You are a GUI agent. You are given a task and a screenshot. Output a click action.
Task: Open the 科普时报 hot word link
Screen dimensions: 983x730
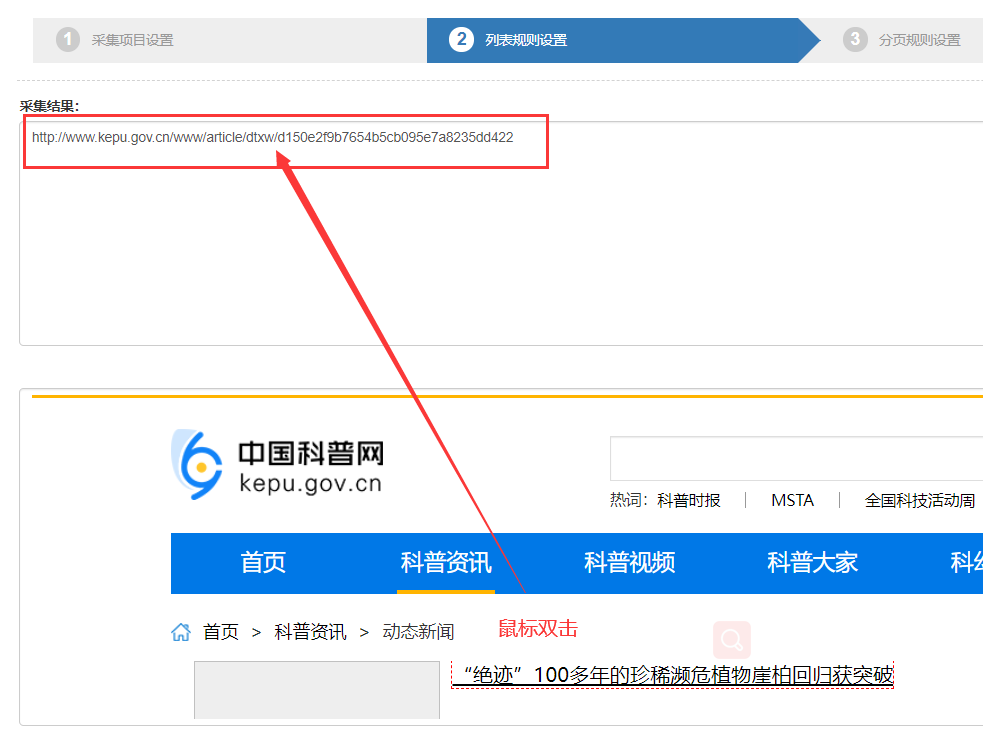coord(688,501)
